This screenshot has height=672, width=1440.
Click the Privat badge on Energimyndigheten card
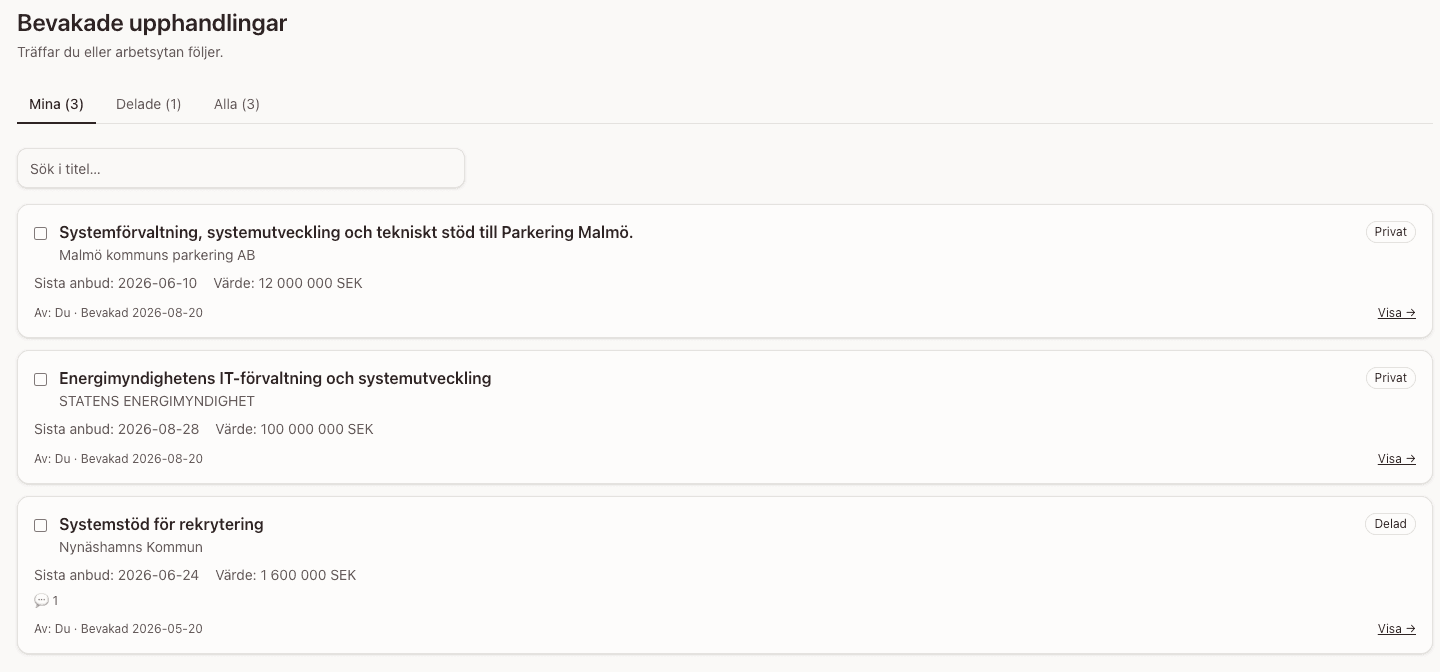coord(1390,378)
